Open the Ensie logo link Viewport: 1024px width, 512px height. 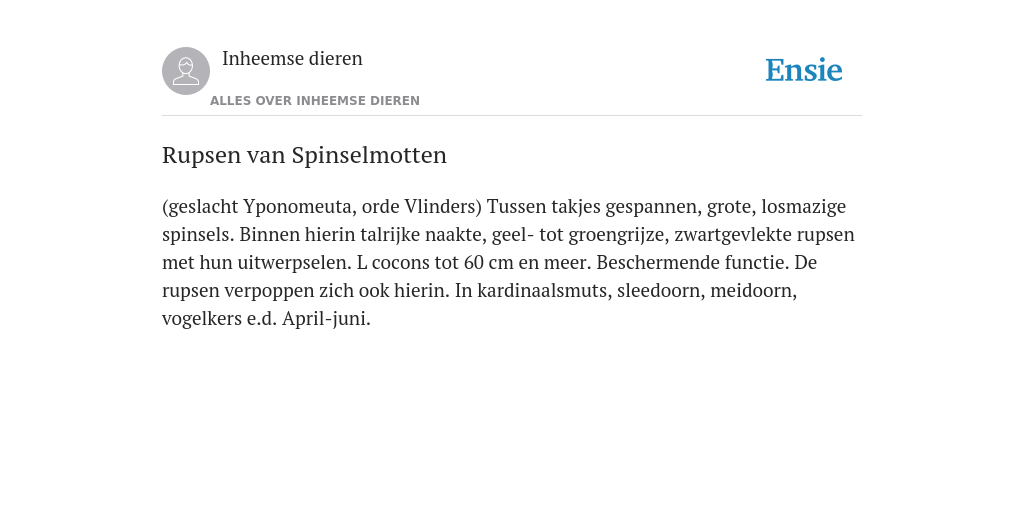[x=803, y=70]
